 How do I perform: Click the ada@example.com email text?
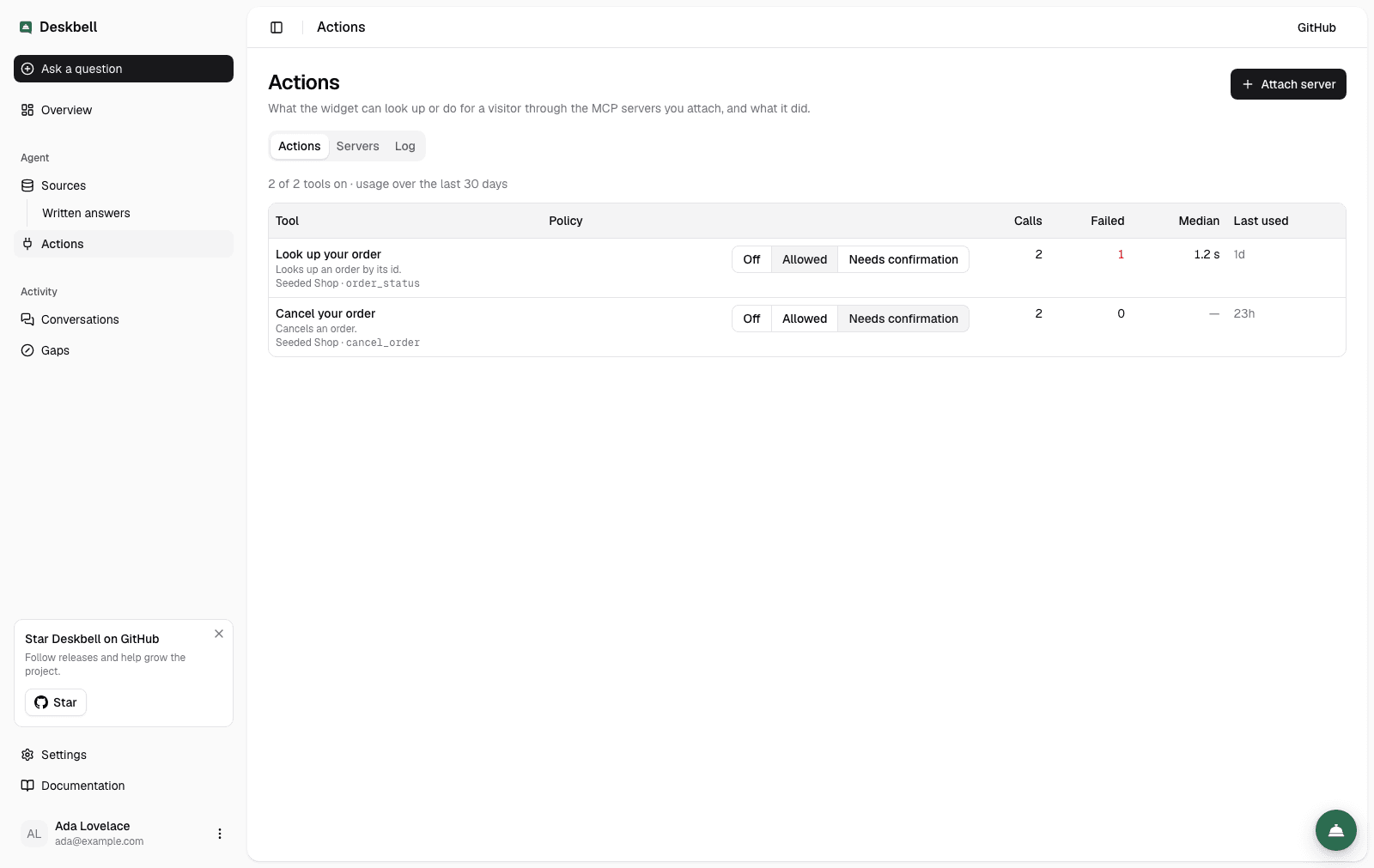[100, 841]
